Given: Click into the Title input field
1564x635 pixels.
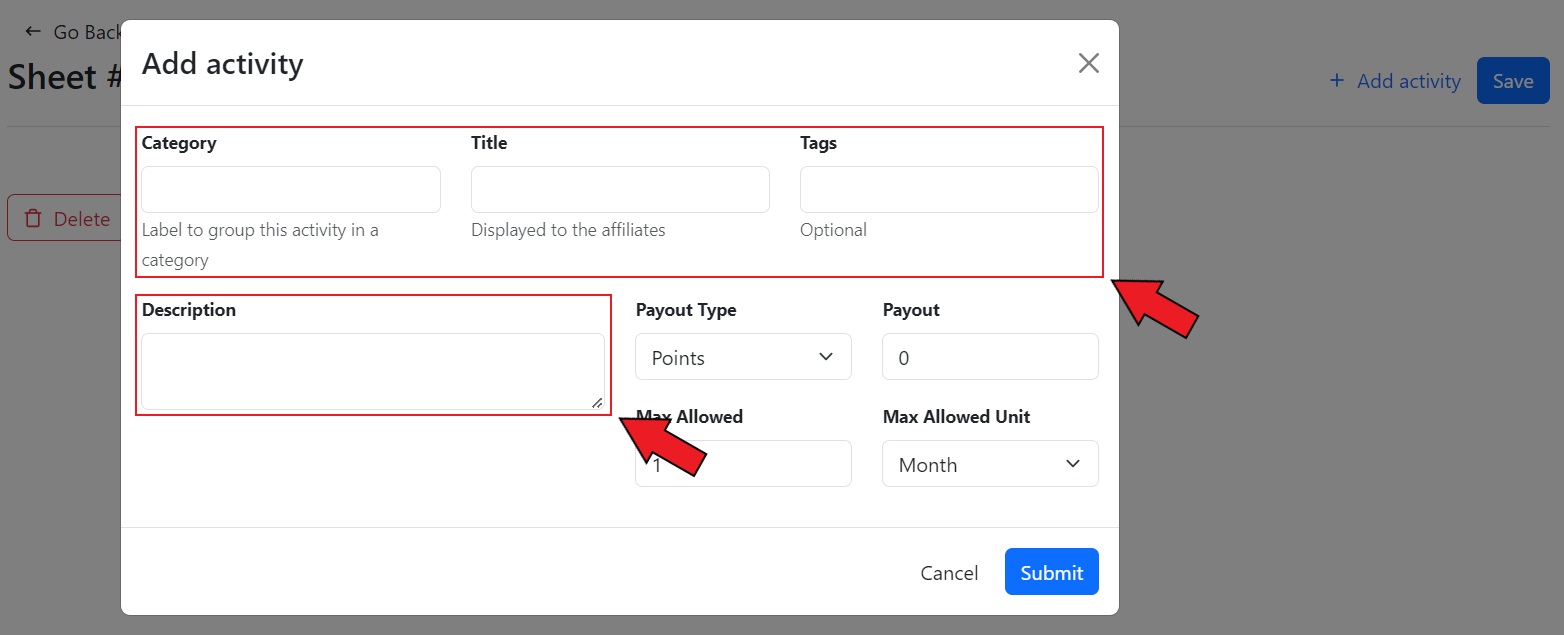Looking at the screenshot, I should (620, 190).
